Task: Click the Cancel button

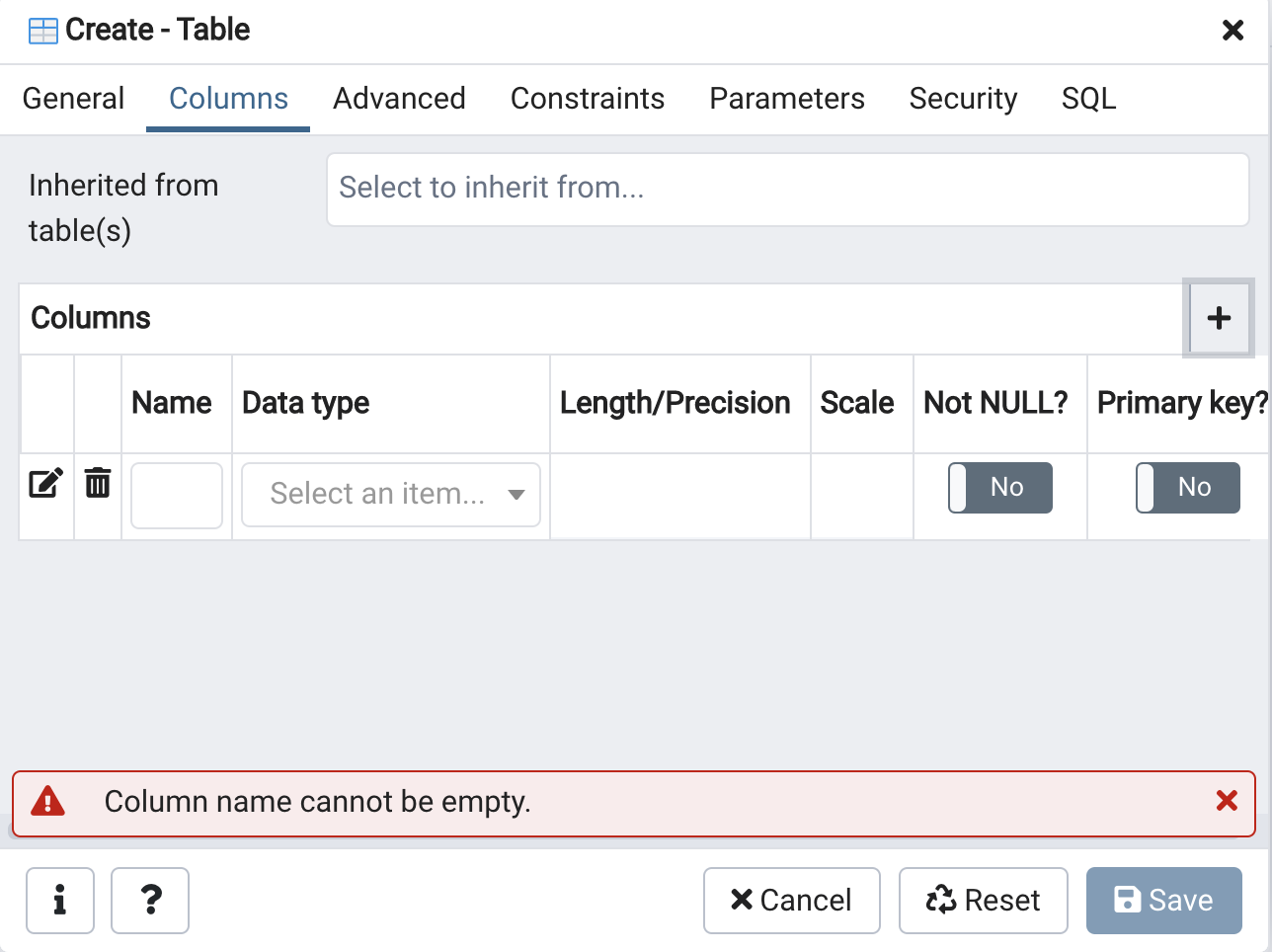Action: 791,900
